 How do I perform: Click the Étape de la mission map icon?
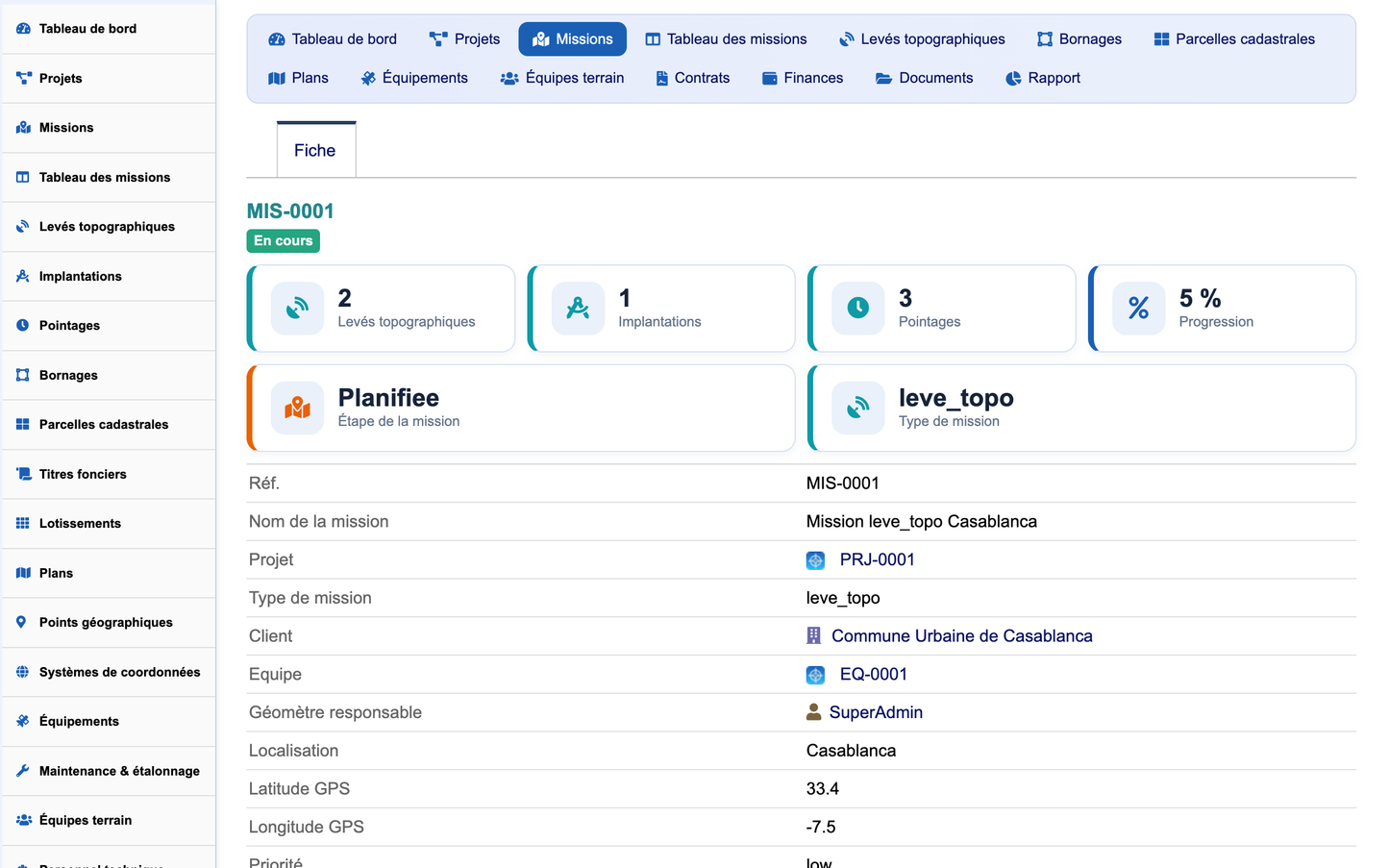click(x=297, y=408)
